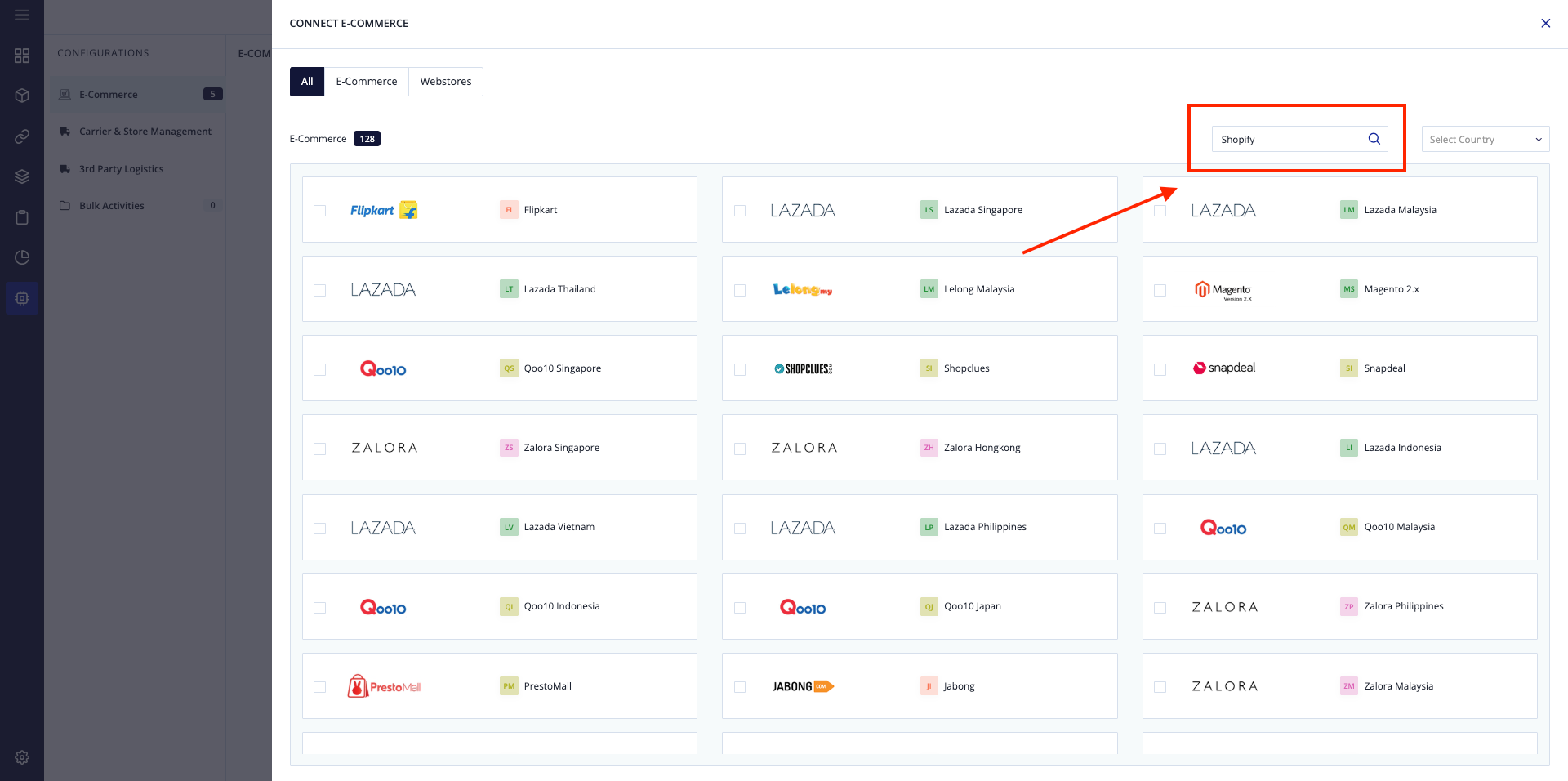Tick the Zalora Malaysia checkbox
1568x781 pixels.
tap(1160, 687)
